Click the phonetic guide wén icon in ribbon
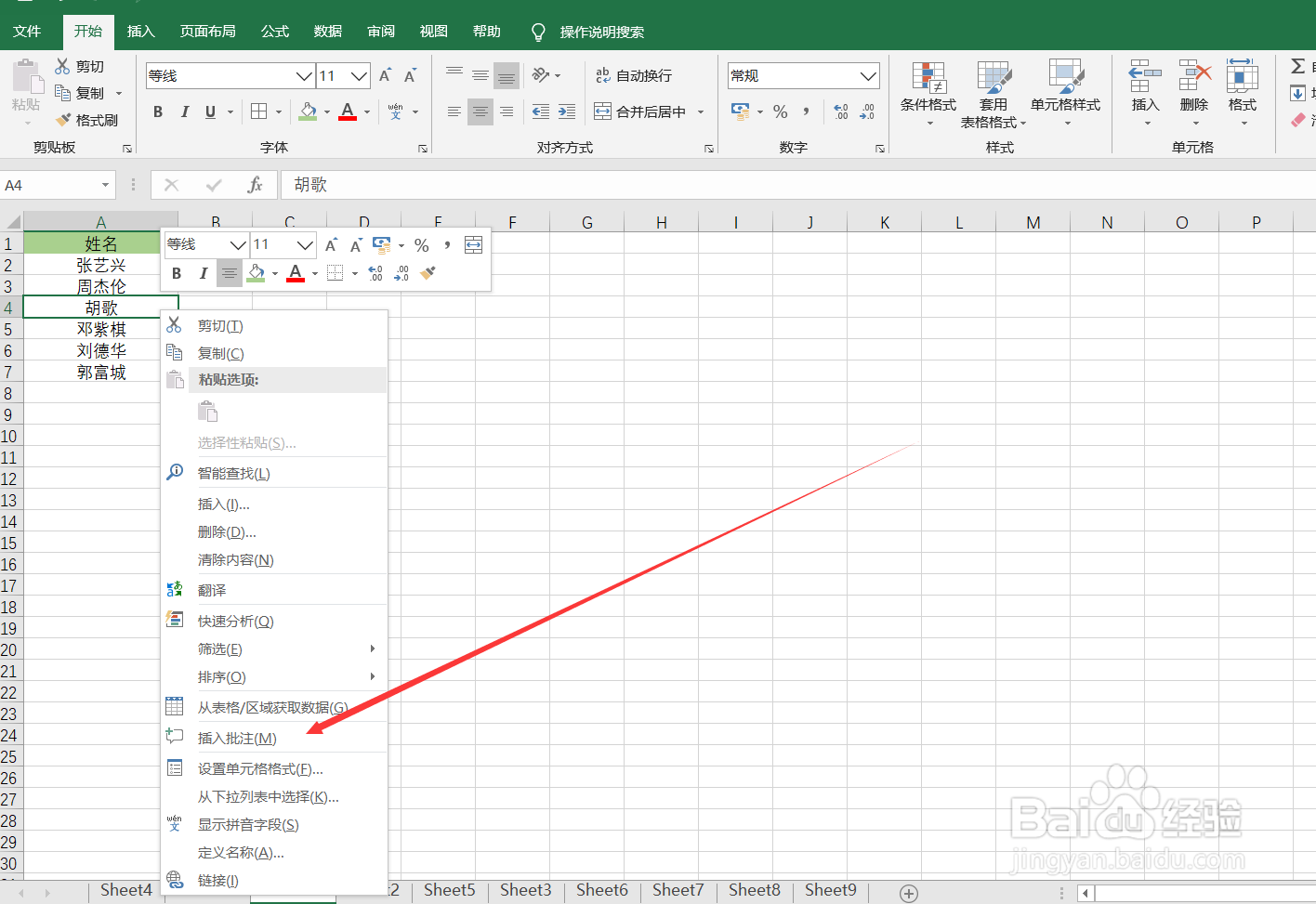Image resolution: width=1316 pixels, height=904 pixels. [395, 111]
